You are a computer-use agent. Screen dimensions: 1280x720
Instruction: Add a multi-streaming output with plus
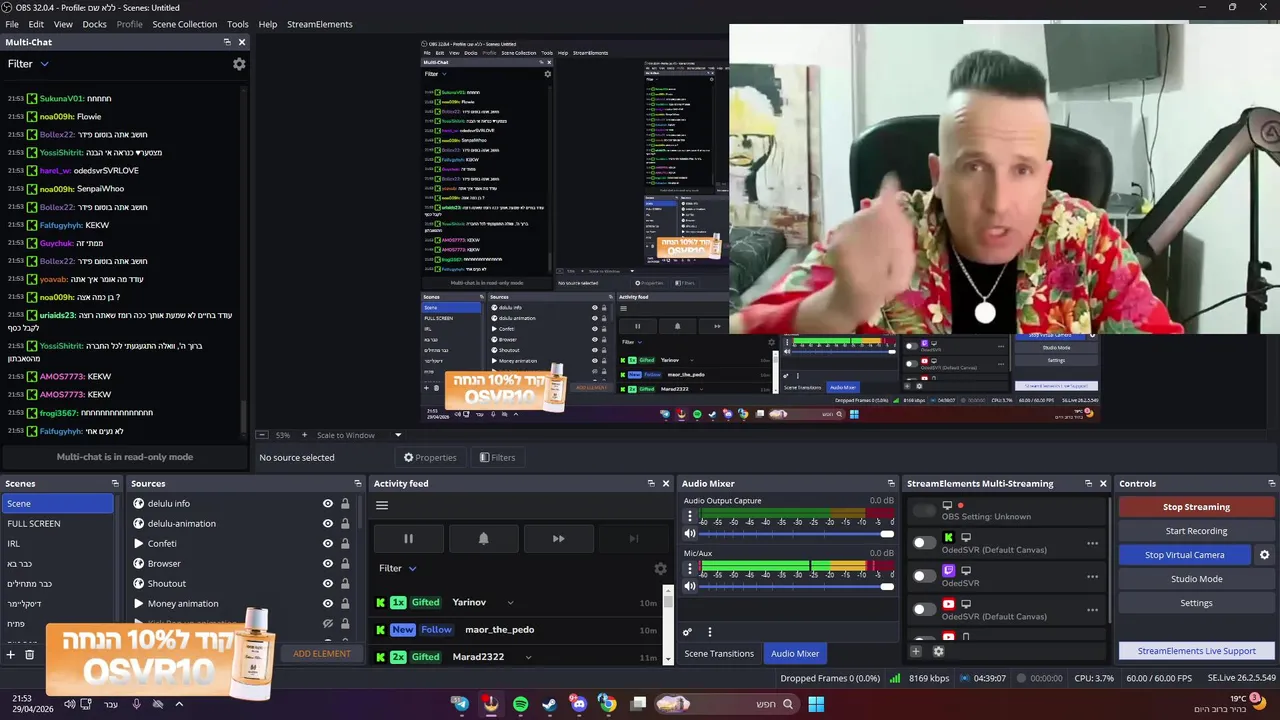(915, 652)
